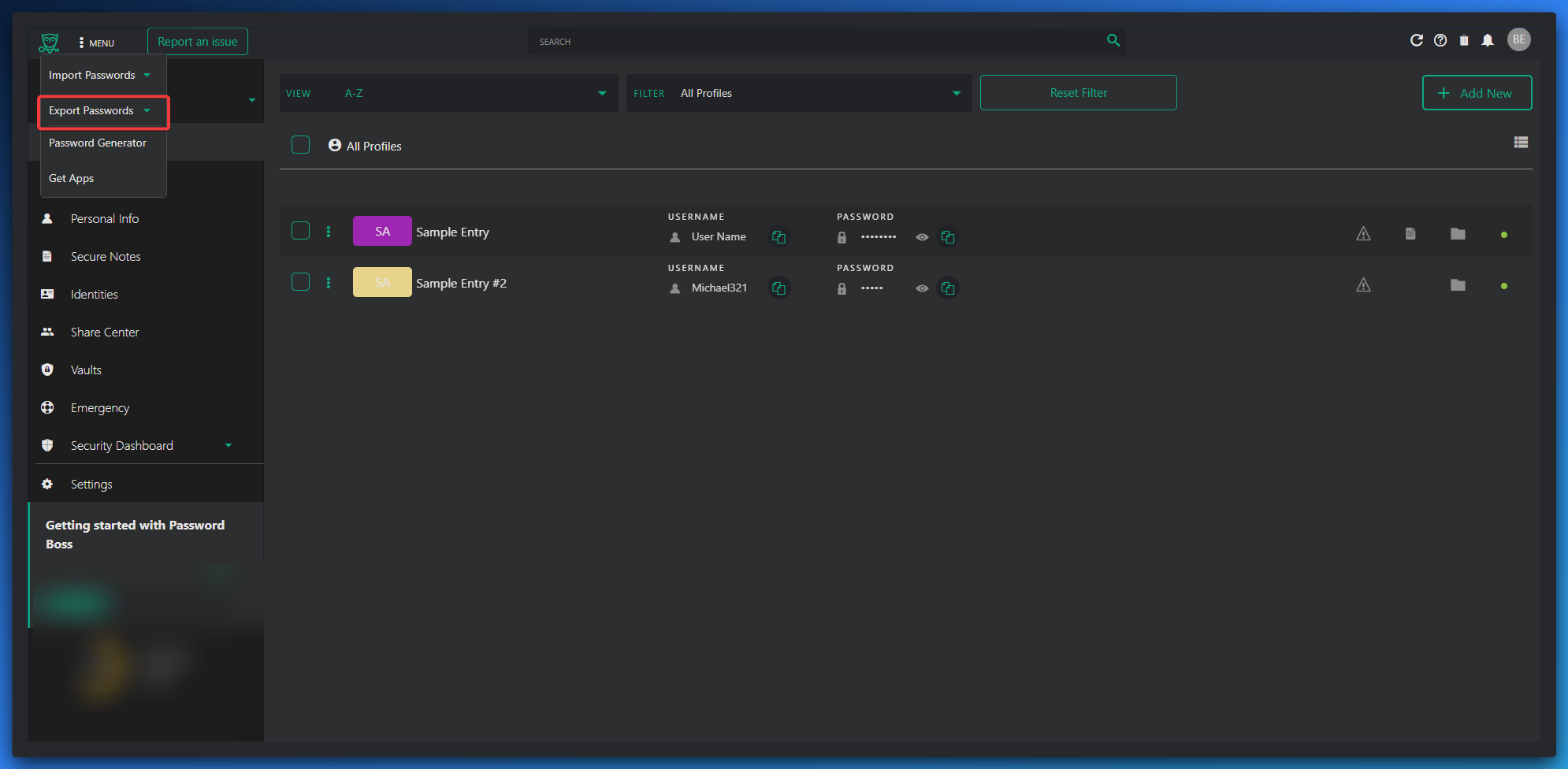This screenshot has width=1568, height=769.
Task: Expand the Security Dashboard section
Action: coord(228,446)
